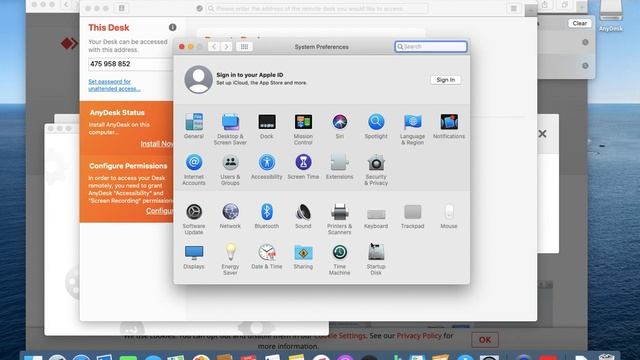Open Mouse preferences
The height and width of the screenshot is (360, 640).
coord(449,216)
